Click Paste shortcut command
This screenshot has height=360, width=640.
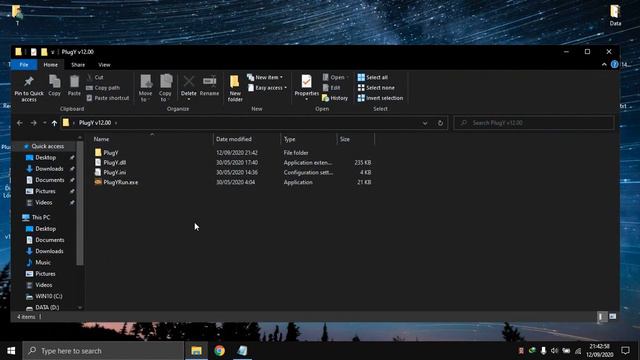(x=108, y=98)
